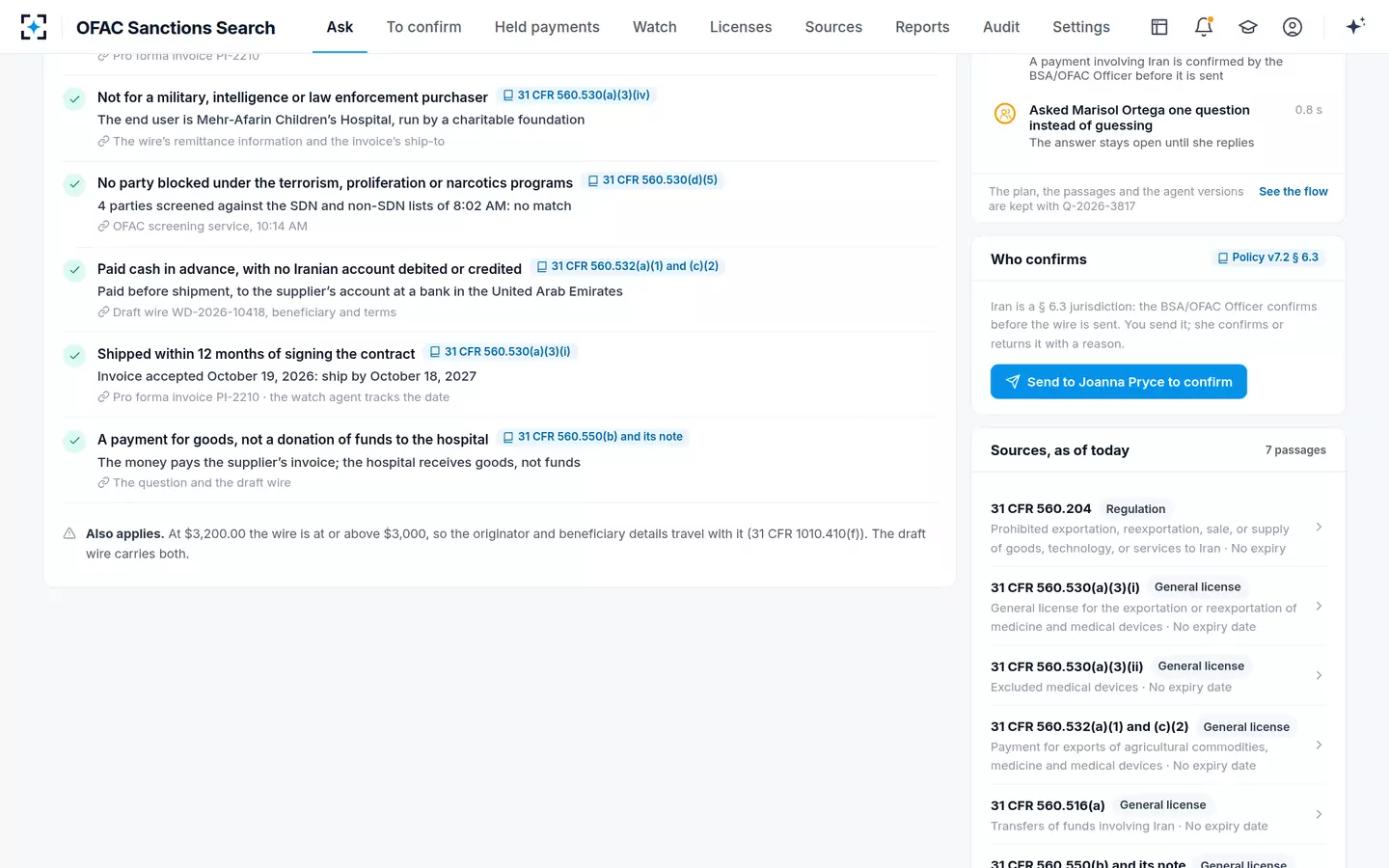Viewport: 1389px width, 868px height.
Task: Expand the 31 CFR 560.532(a)(1) and (c)(2) source
Action: pos(1158,746)
